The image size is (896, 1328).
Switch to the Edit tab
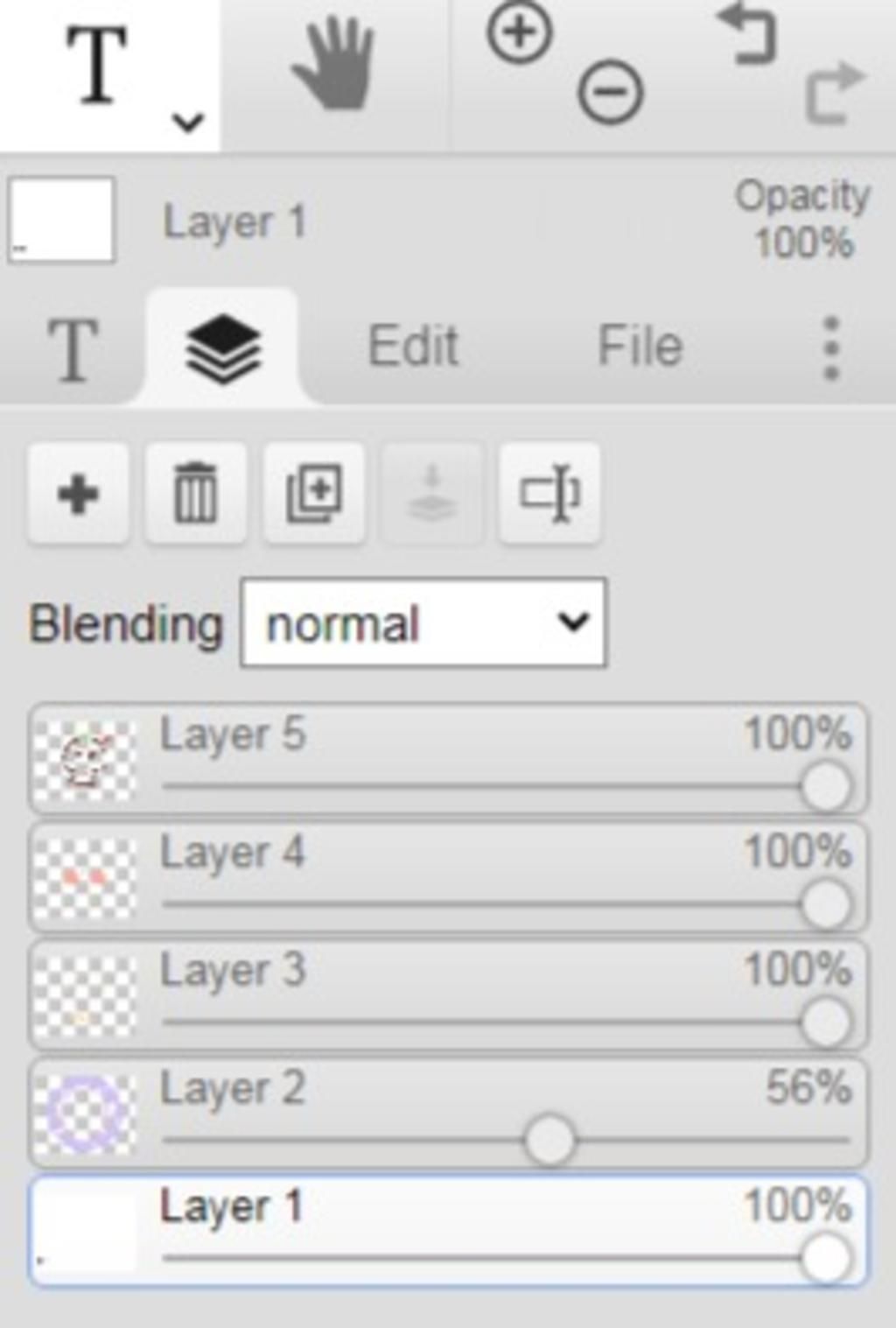pos(413,346)
